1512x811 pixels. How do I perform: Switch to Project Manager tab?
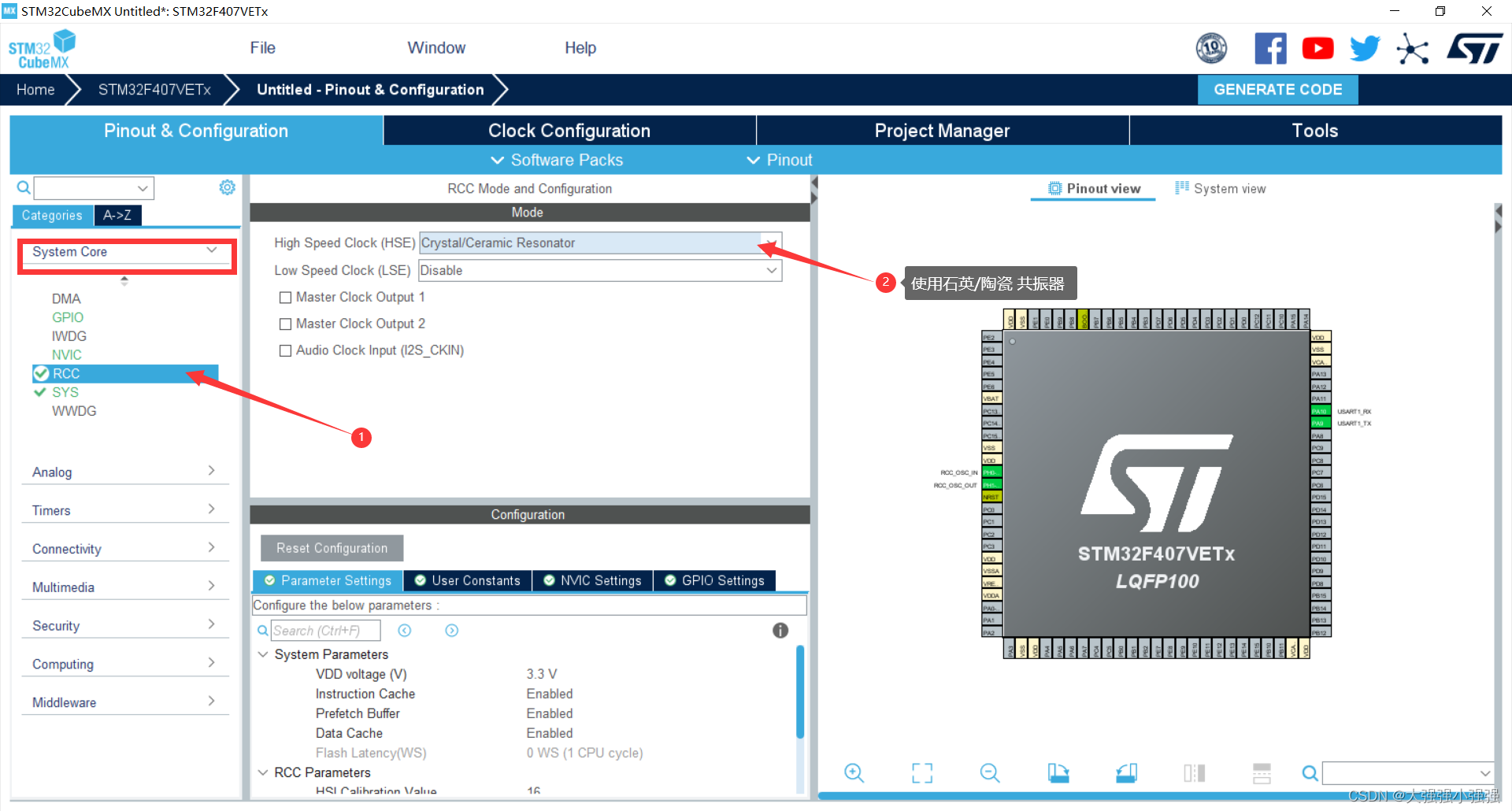(x=942, y=131)
